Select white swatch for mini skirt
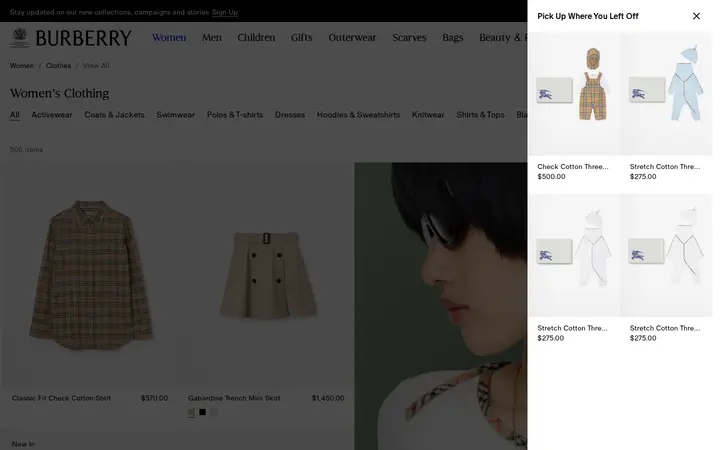The height and width of the screenshot is (450, 720). click(214, 412)
